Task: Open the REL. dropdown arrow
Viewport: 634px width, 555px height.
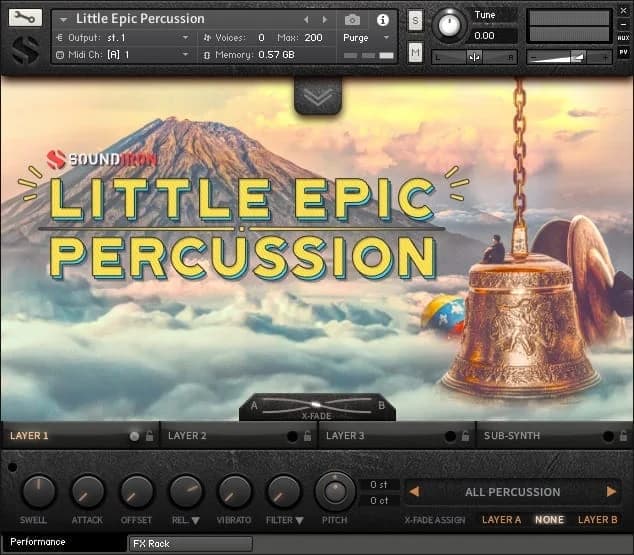Action: (x=195, y=521)
